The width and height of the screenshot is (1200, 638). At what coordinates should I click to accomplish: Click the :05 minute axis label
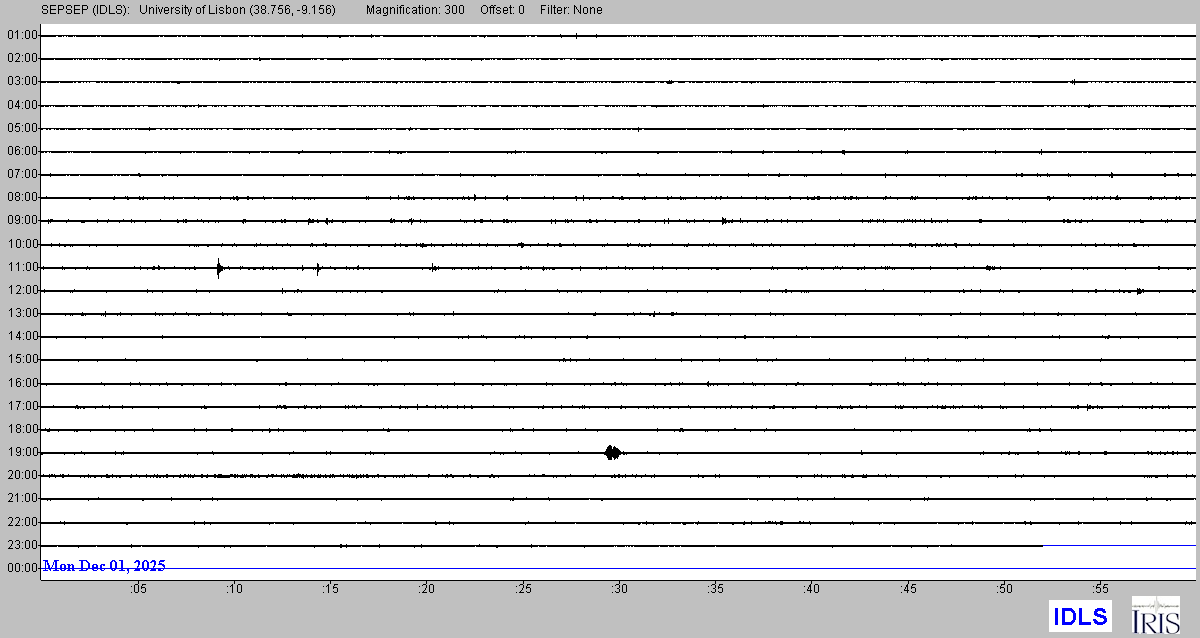click(x=137, y=589)
